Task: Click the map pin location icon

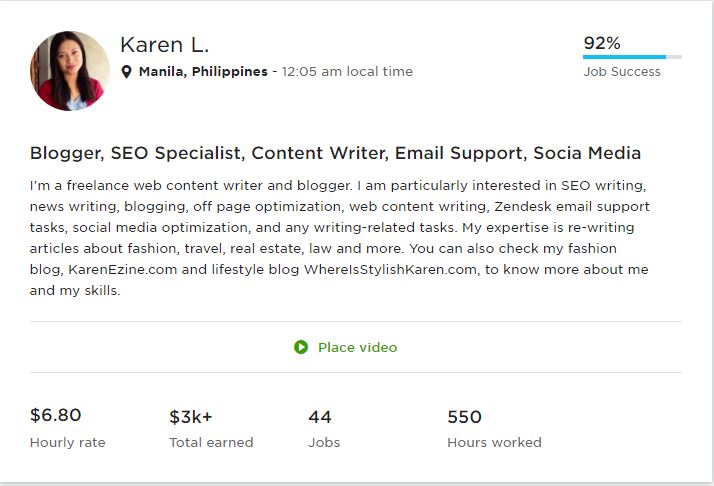Action: (x=127, y=72)
